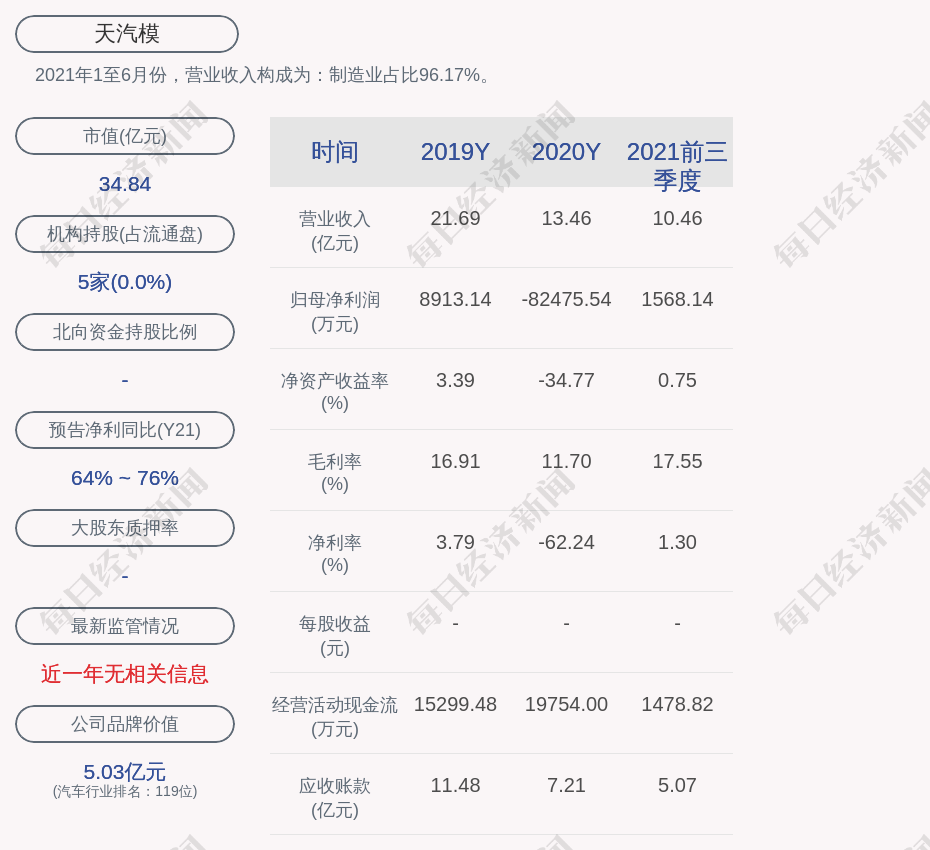The height and width of the screenshot is (850, 930).
Task: Click the 时间 column header
Action: (x=335, y=152)
